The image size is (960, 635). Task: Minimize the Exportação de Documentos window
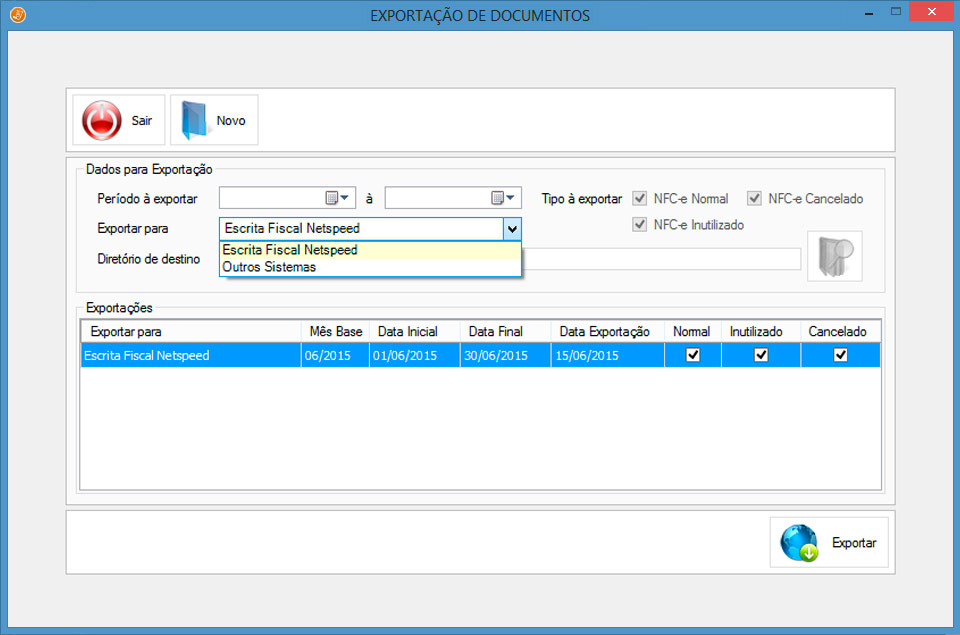[869, 12]
